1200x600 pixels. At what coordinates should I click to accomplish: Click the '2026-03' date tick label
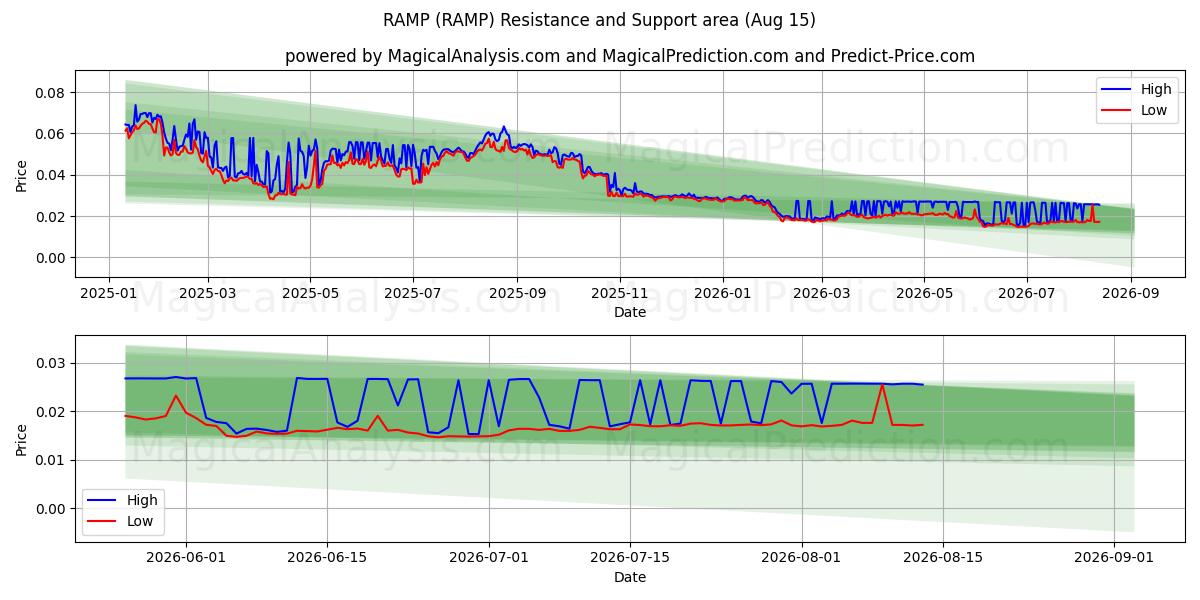[822, 294]
